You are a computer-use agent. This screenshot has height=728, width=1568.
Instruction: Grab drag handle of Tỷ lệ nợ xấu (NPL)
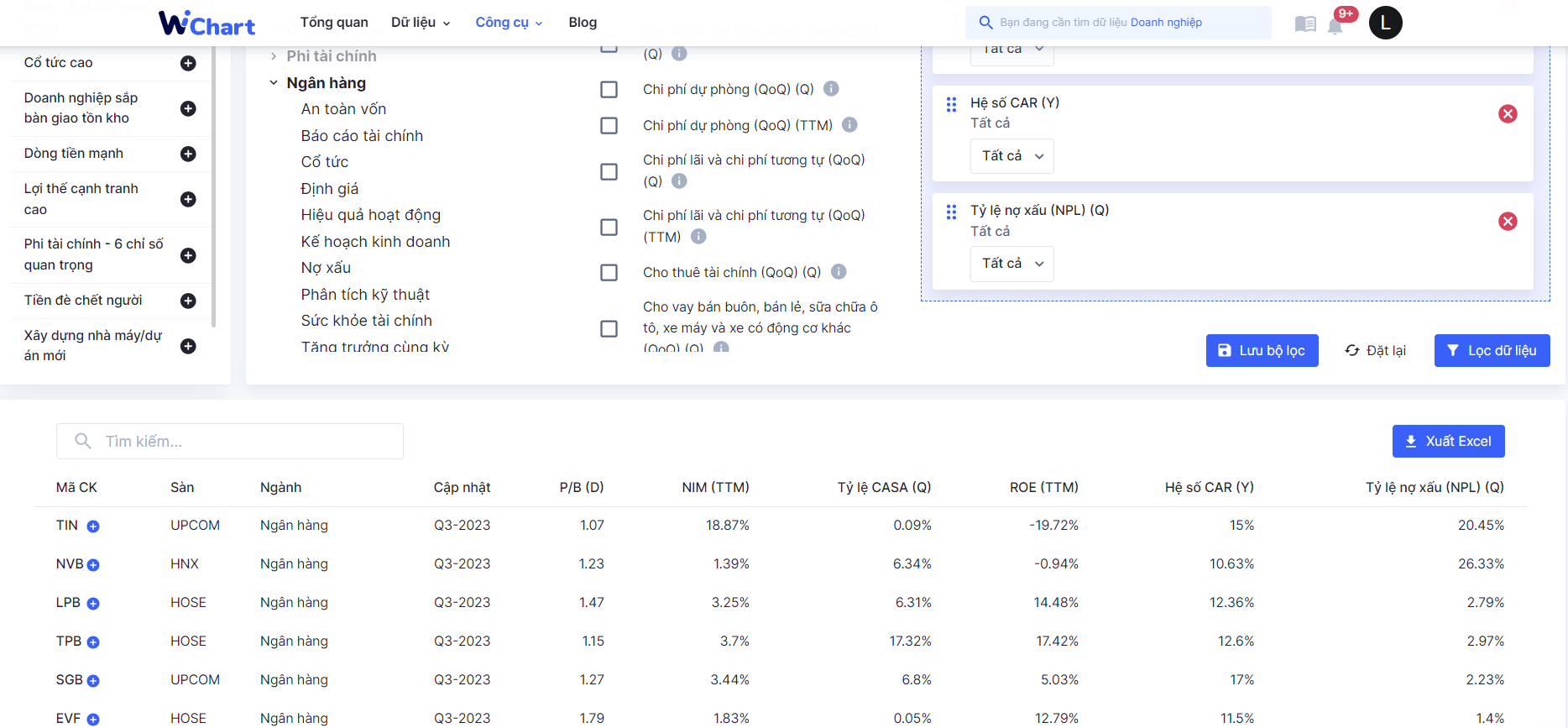pyautogui.click(x=951, y=212)
